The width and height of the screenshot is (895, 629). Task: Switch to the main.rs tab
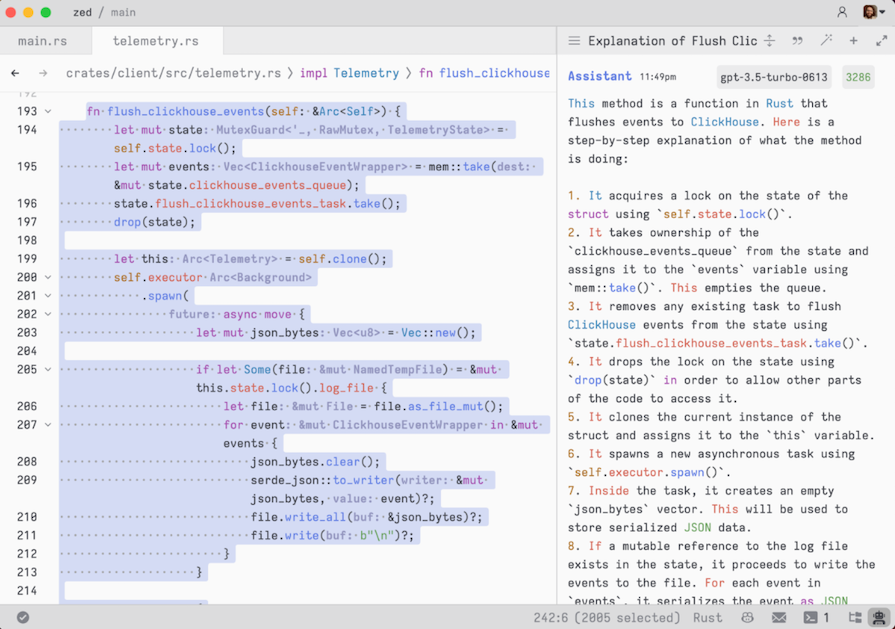(44, 41)
